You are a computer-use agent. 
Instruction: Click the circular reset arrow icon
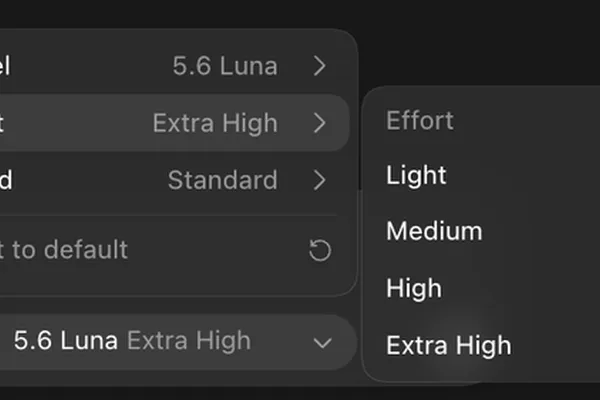320,250
